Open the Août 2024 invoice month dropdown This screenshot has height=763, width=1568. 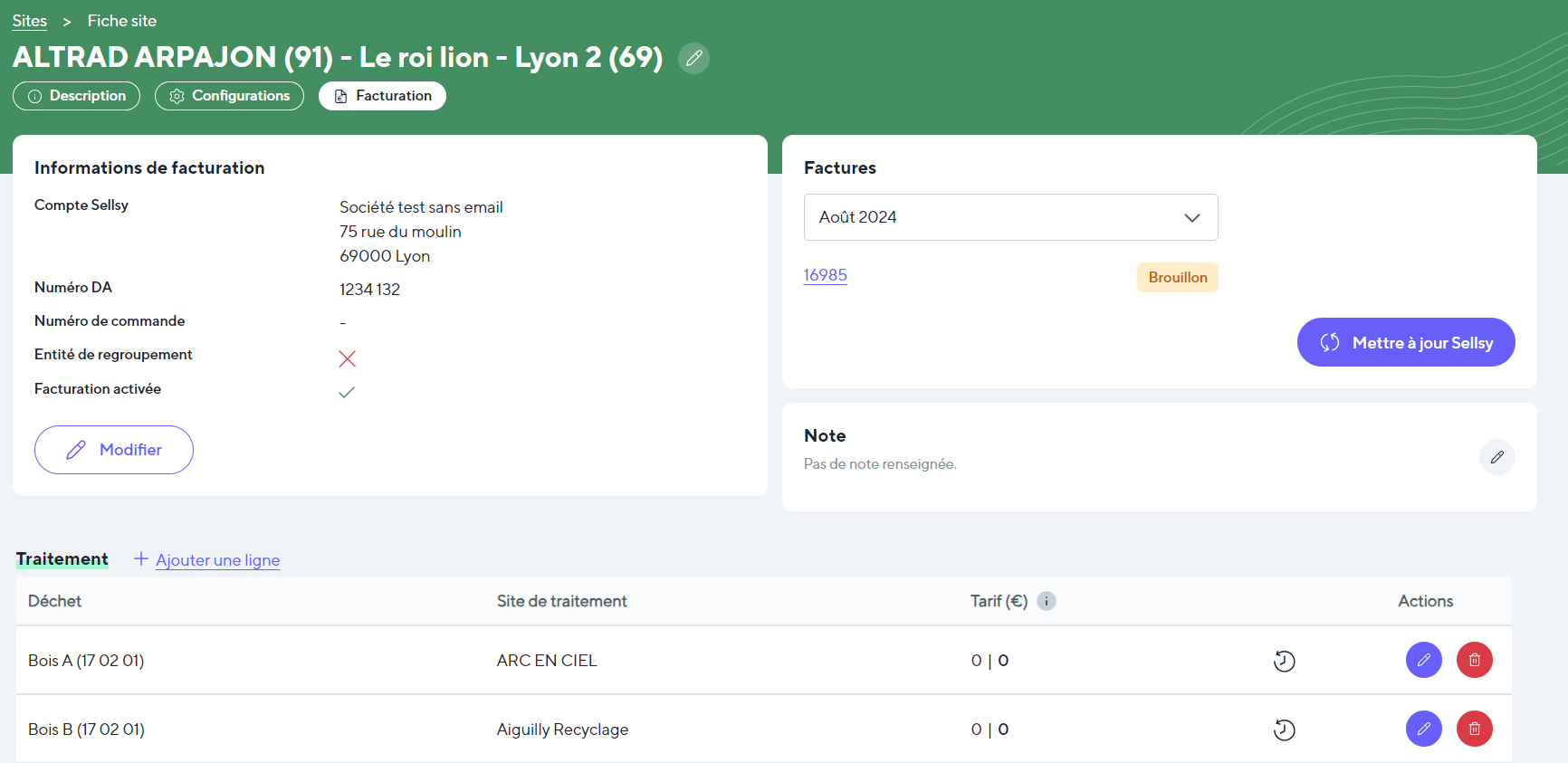1010,217
